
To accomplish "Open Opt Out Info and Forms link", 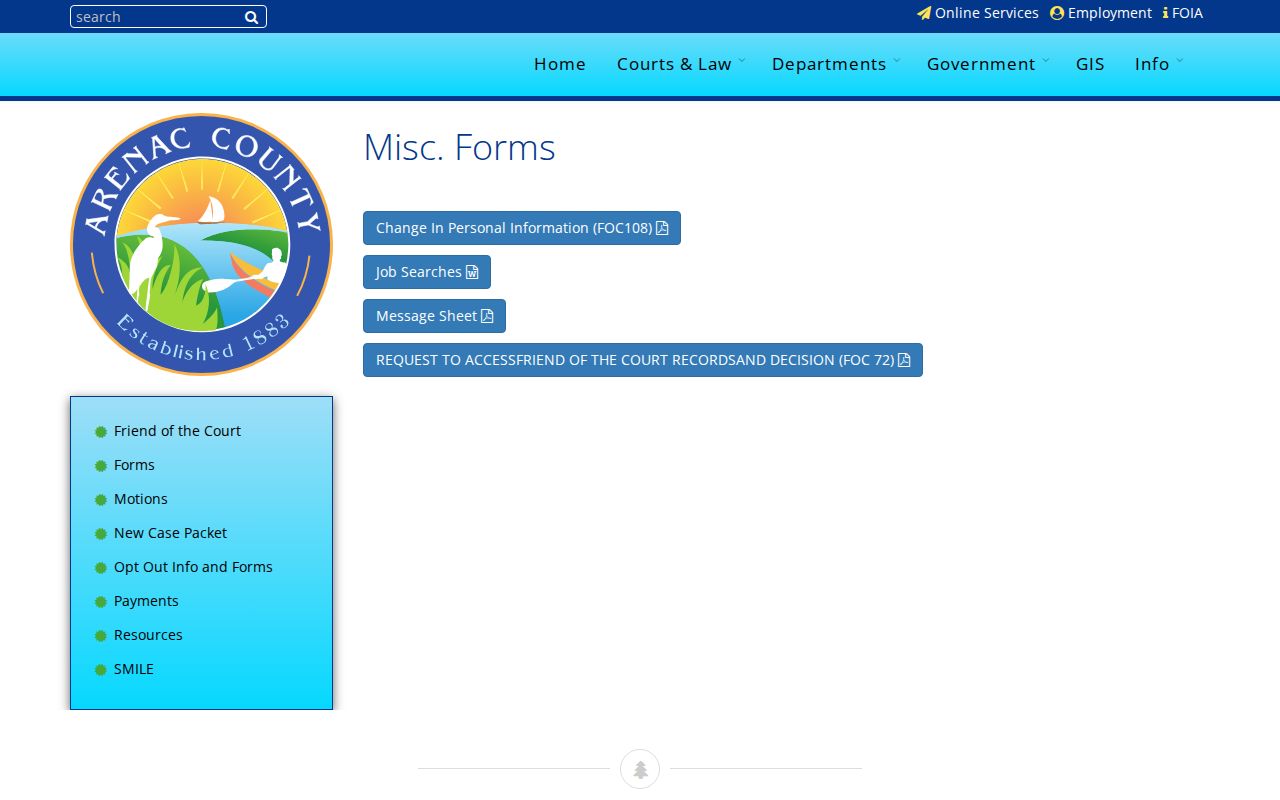I will tap(193, 567).
